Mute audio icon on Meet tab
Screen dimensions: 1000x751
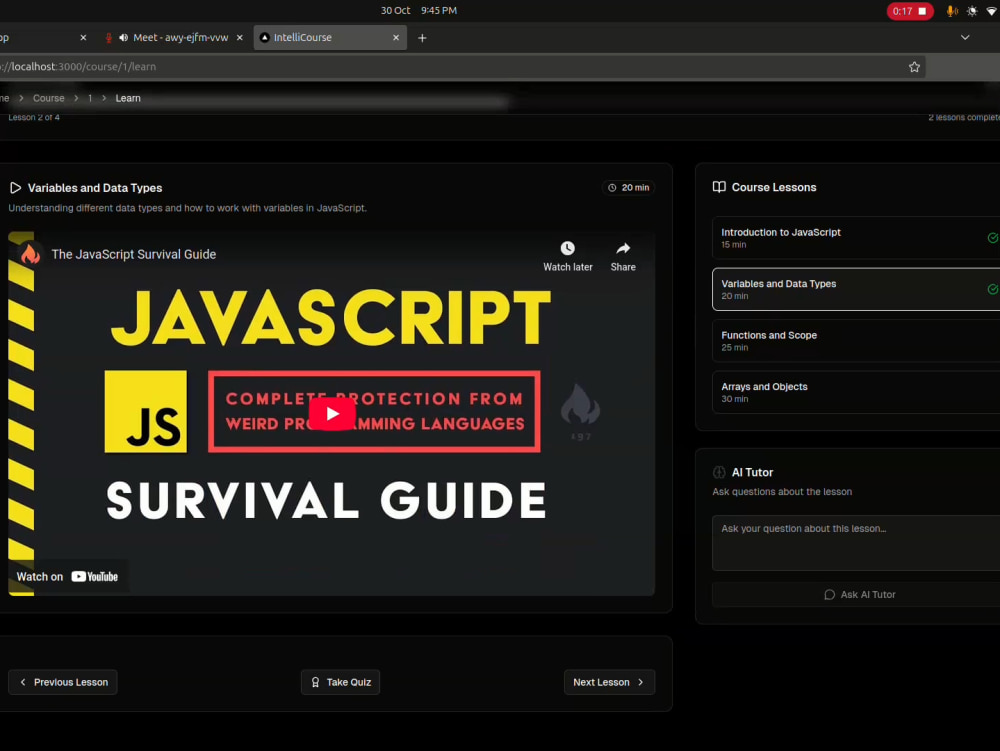tap(123, 38)
